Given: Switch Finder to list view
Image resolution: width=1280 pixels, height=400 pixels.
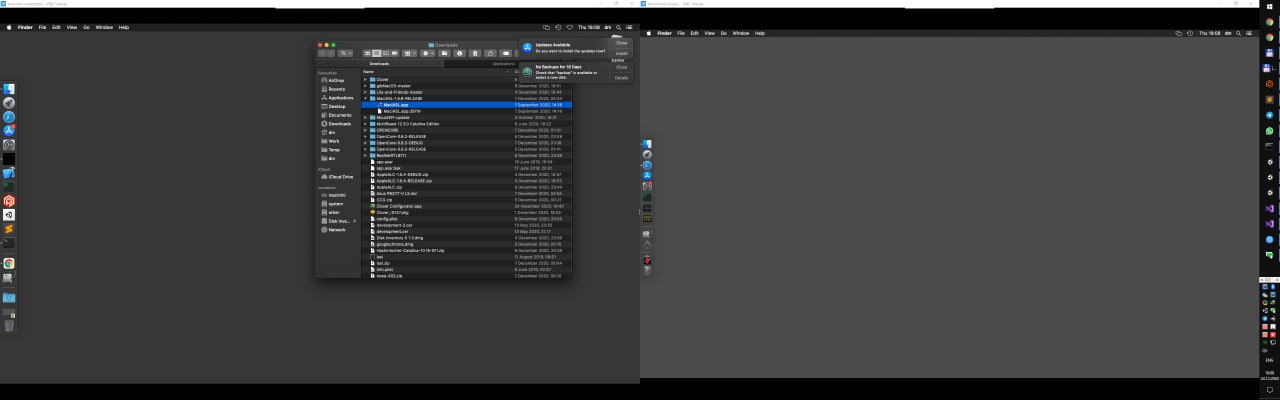Looking at the screenshot, I should click(x=377, y=53).
